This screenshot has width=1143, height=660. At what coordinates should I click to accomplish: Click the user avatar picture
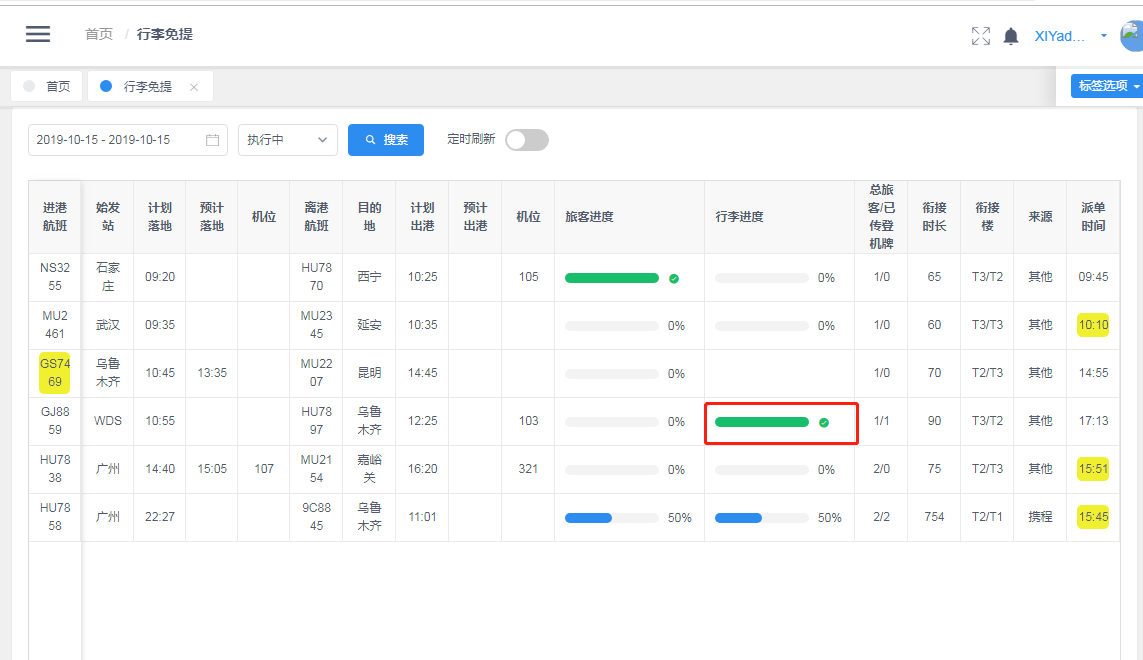[1131, 36]
